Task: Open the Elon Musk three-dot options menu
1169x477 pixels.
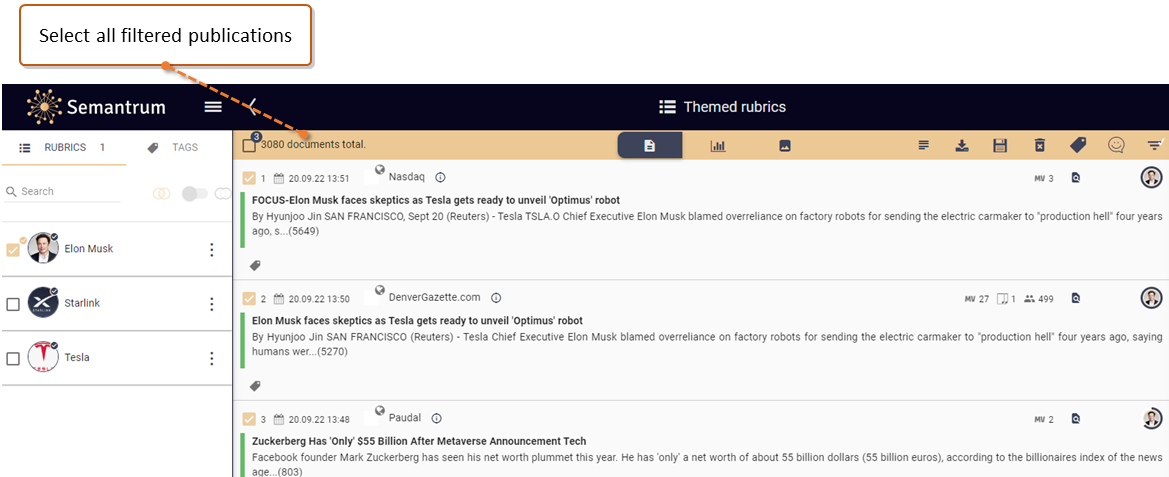Action: click(212, 250)
